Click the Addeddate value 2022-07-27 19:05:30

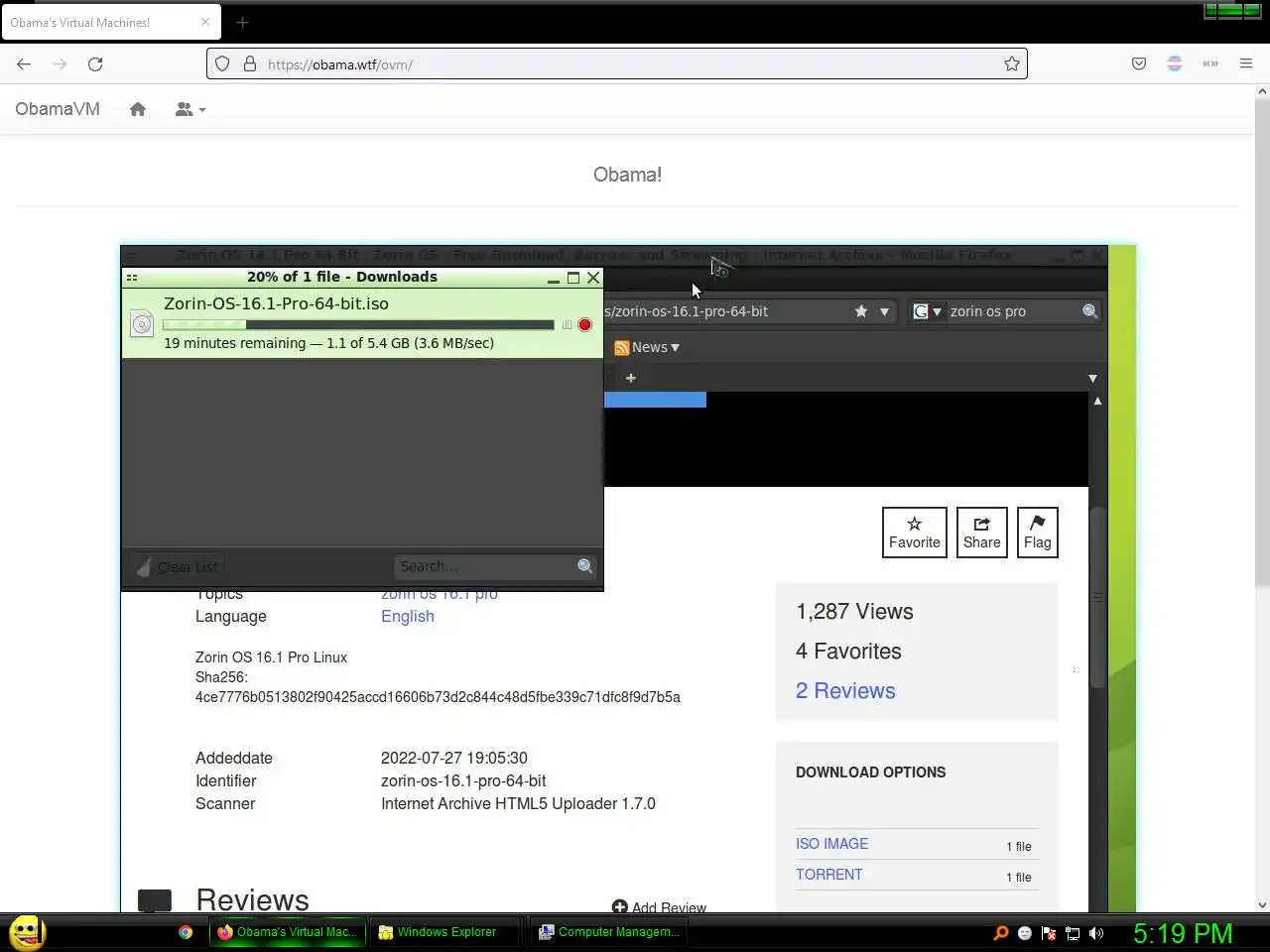[454, 758]
